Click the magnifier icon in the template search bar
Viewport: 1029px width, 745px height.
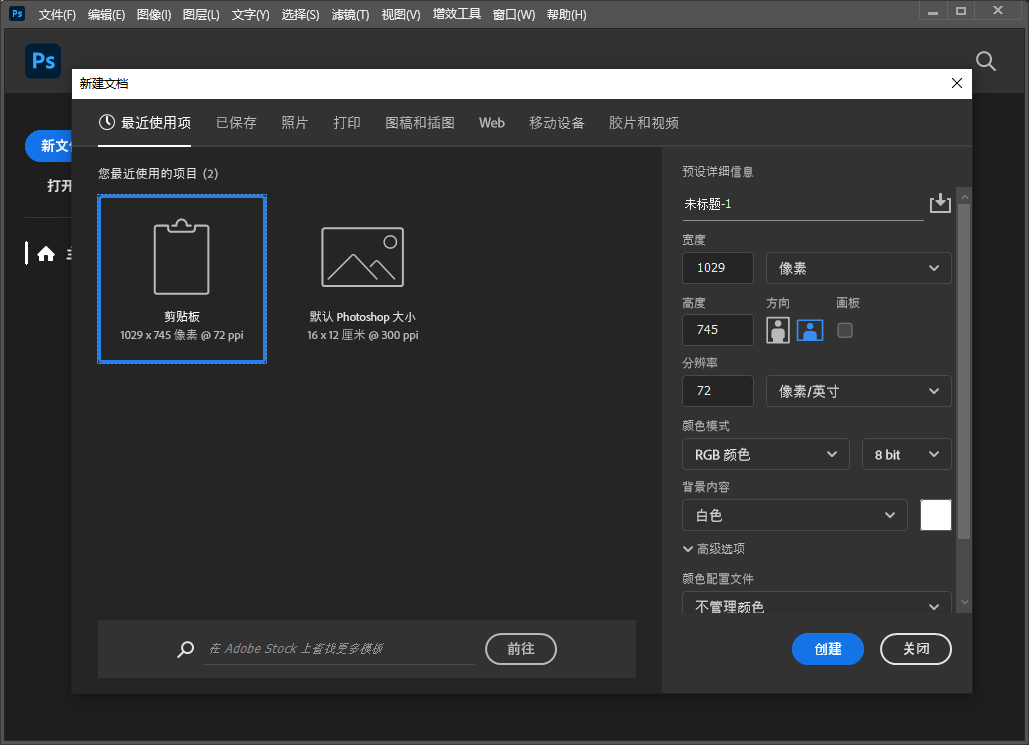185,649
